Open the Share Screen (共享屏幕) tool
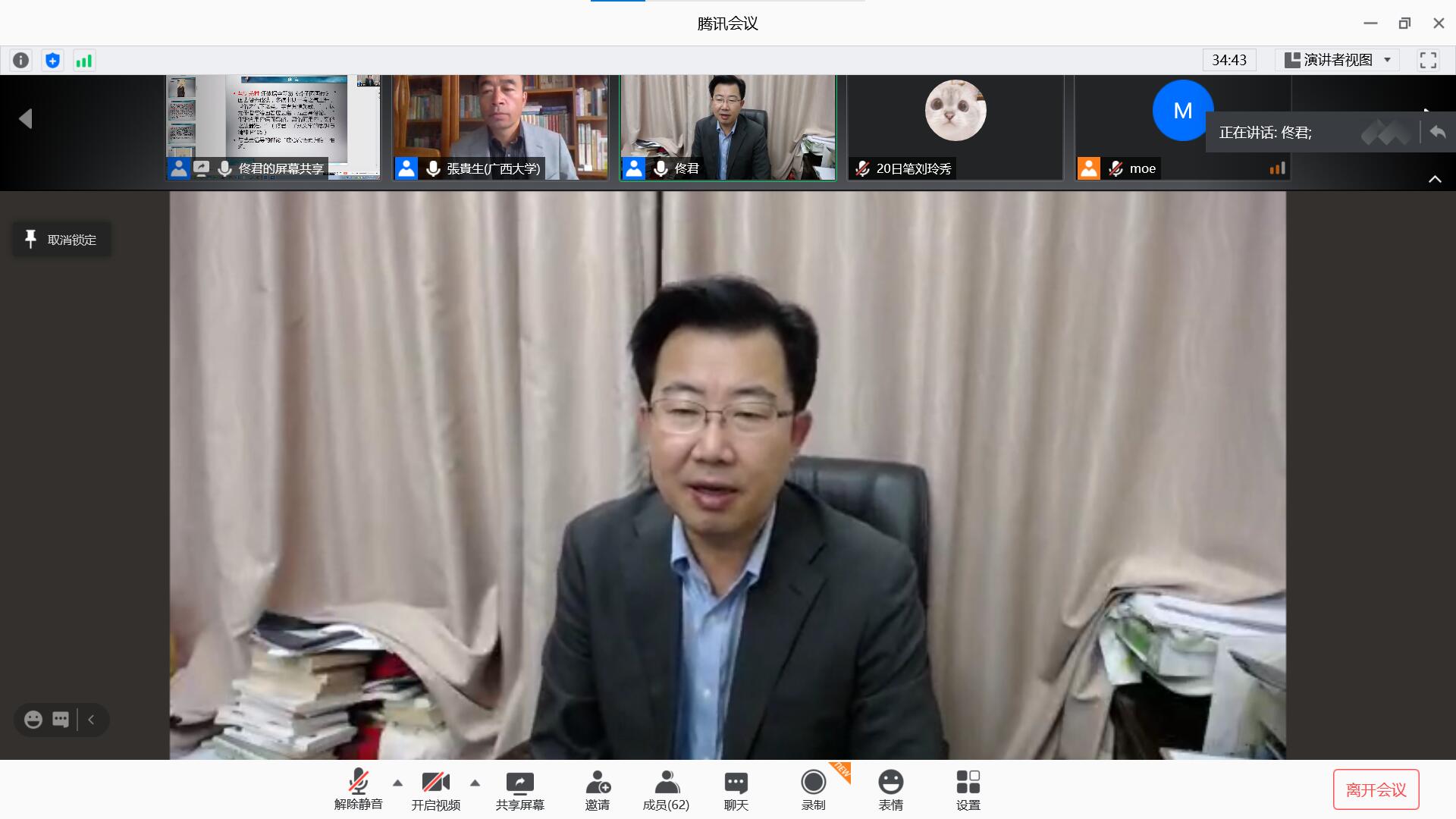This screenshot has height=819, width=1456. (519, 790)
